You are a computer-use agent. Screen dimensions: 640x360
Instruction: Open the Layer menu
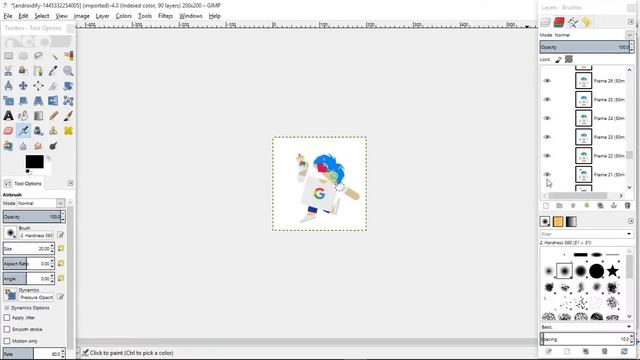(x=102, y=16)
